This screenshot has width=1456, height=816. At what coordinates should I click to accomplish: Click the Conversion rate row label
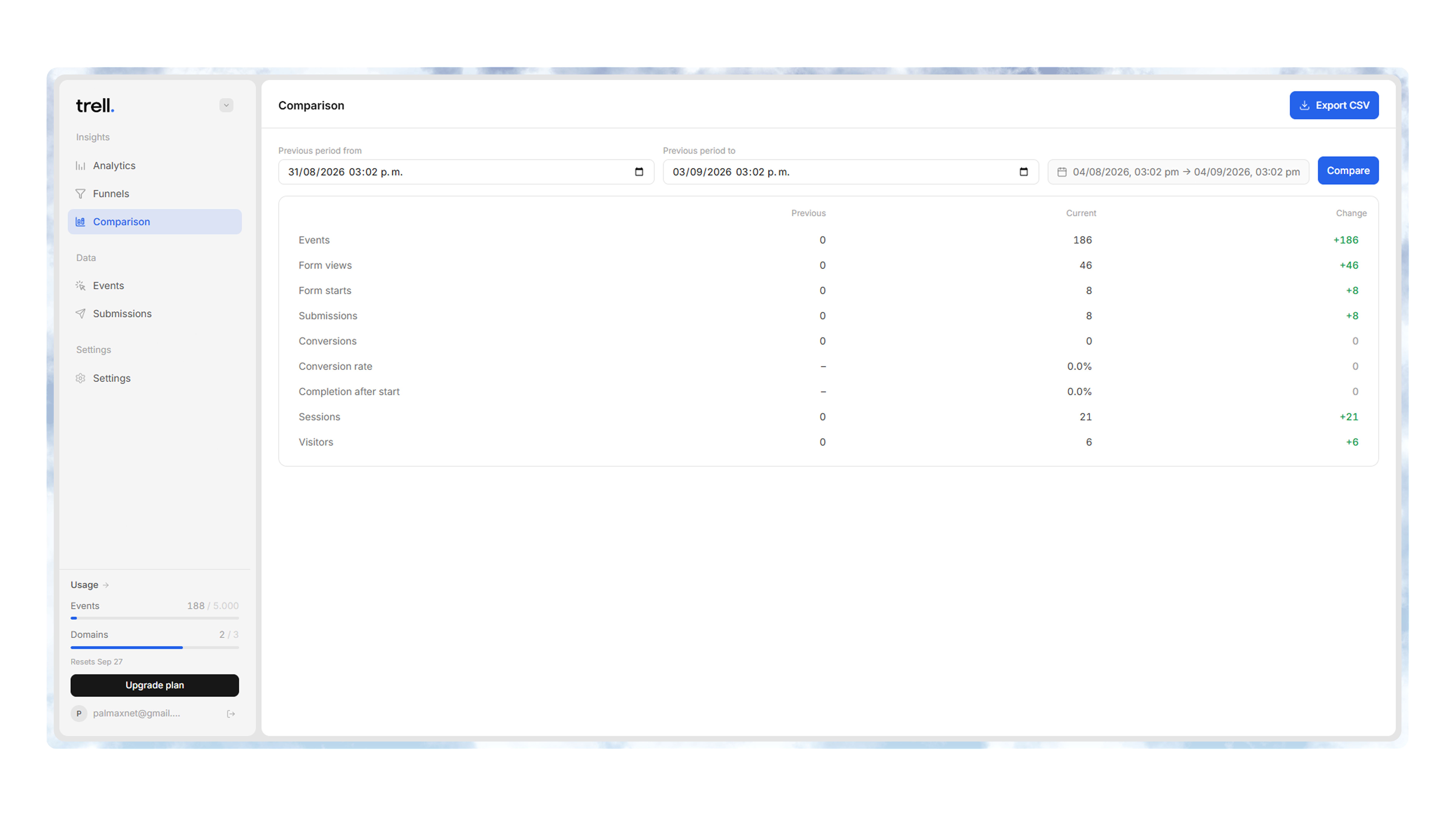point(335,366)
